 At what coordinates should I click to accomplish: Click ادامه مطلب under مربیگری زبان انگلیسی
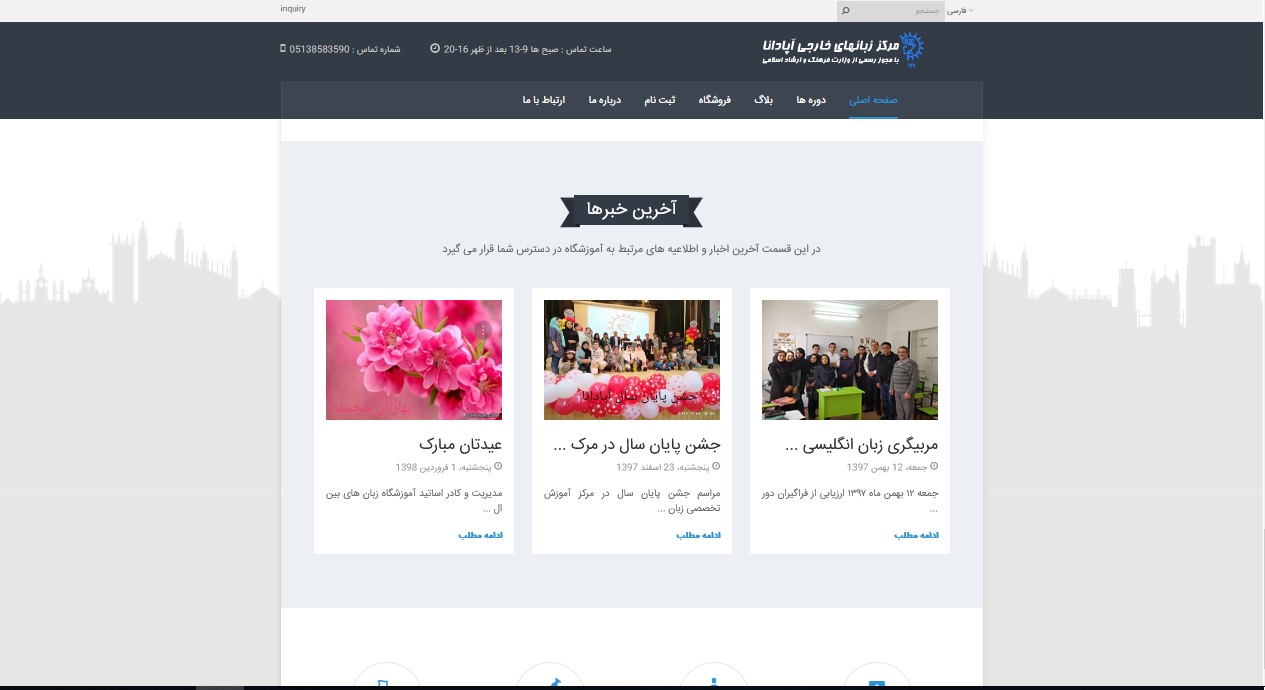[x=916, y=536]
